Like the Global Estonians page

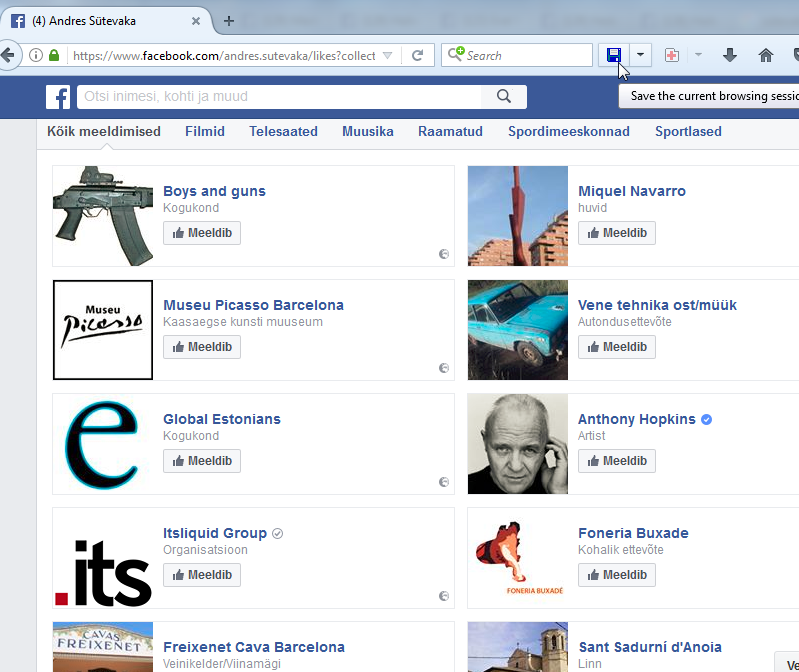(202, 461)
